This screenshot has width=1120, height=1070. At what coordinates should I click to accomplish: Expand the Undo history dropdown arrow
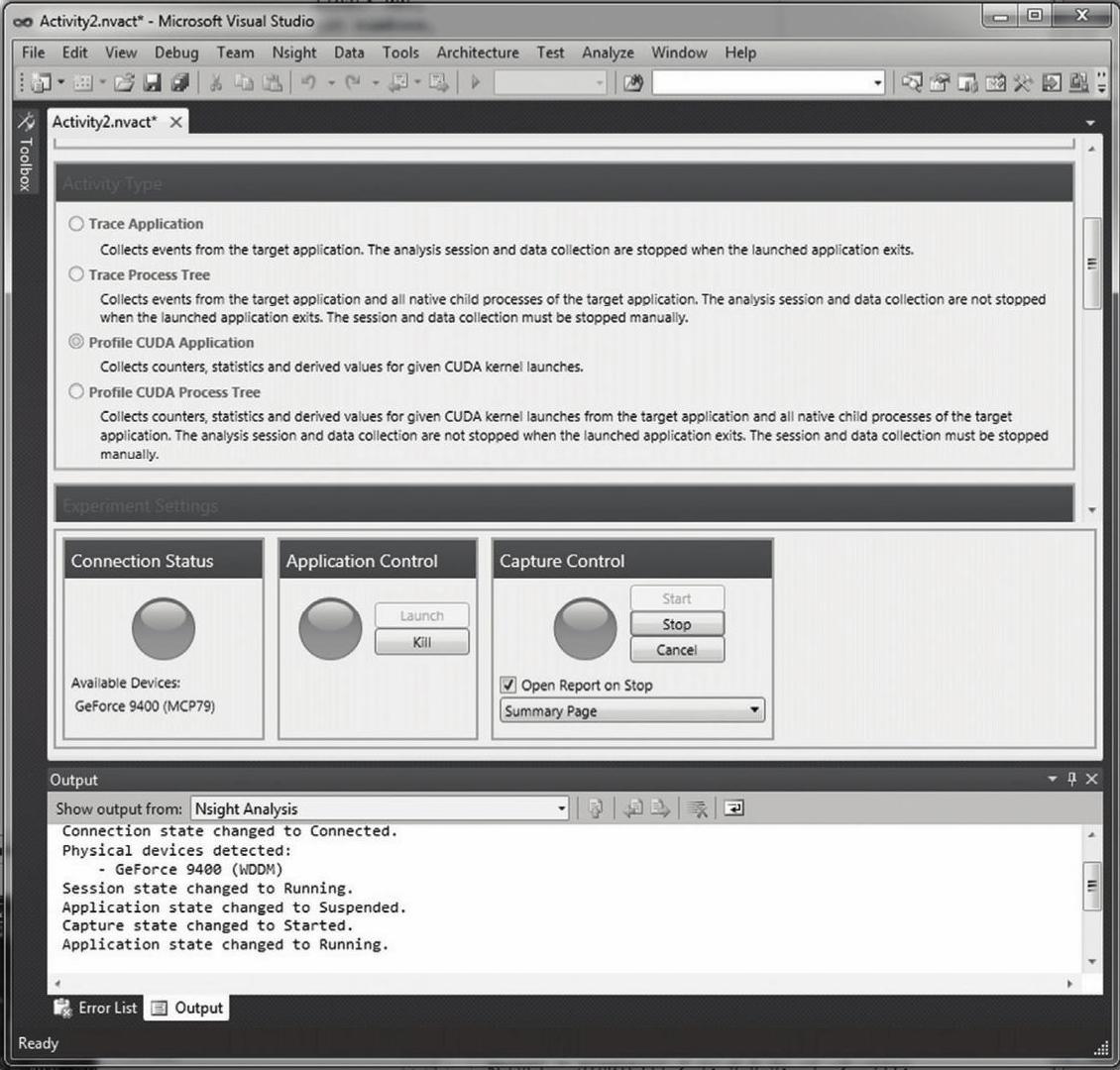pos(331,83)
